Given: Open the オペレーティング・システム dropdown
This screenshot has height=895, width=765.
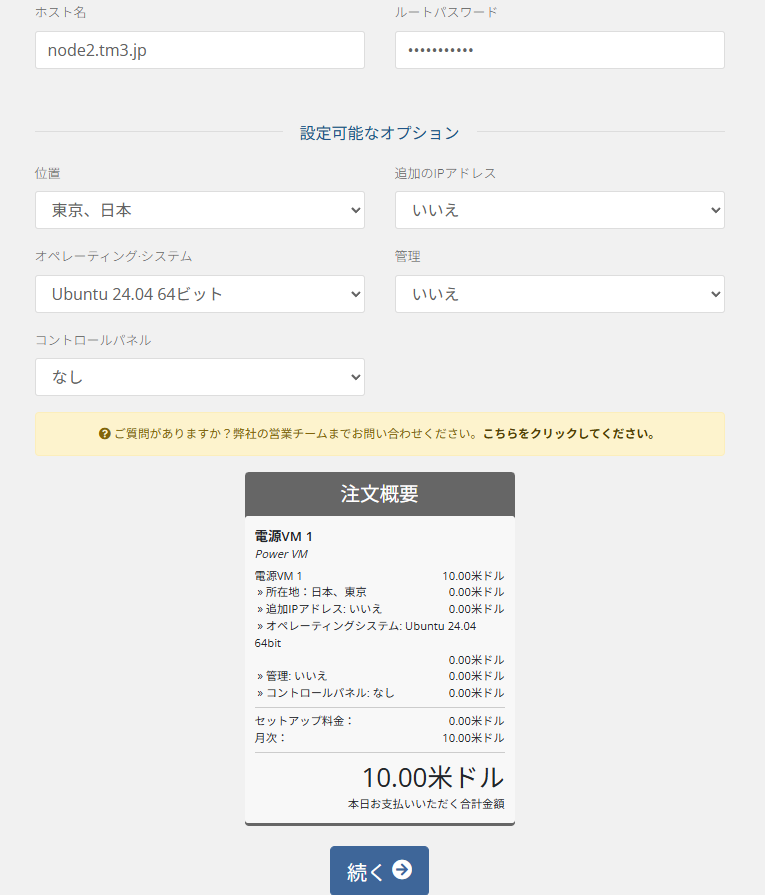Looking at the screenshot, I should [200, 294].
